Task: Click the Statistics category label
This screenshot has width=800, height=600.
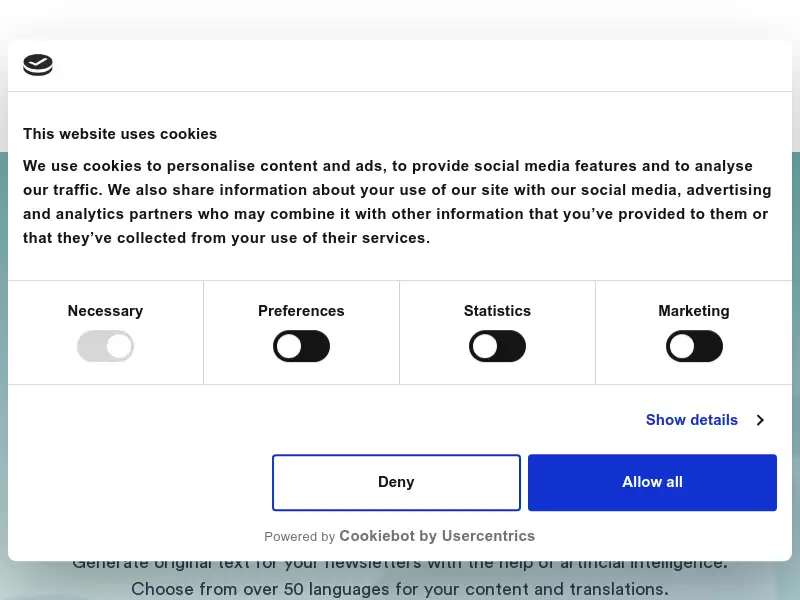Action: 497,311
